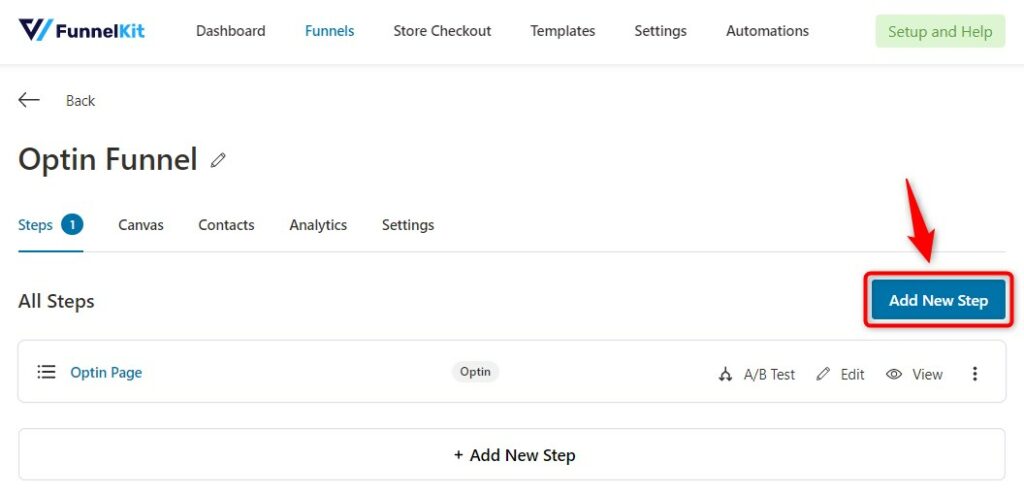1024x496 pixels.
Task: Click the drag handle icon on Optin Page row
Action: click(46, 372)
